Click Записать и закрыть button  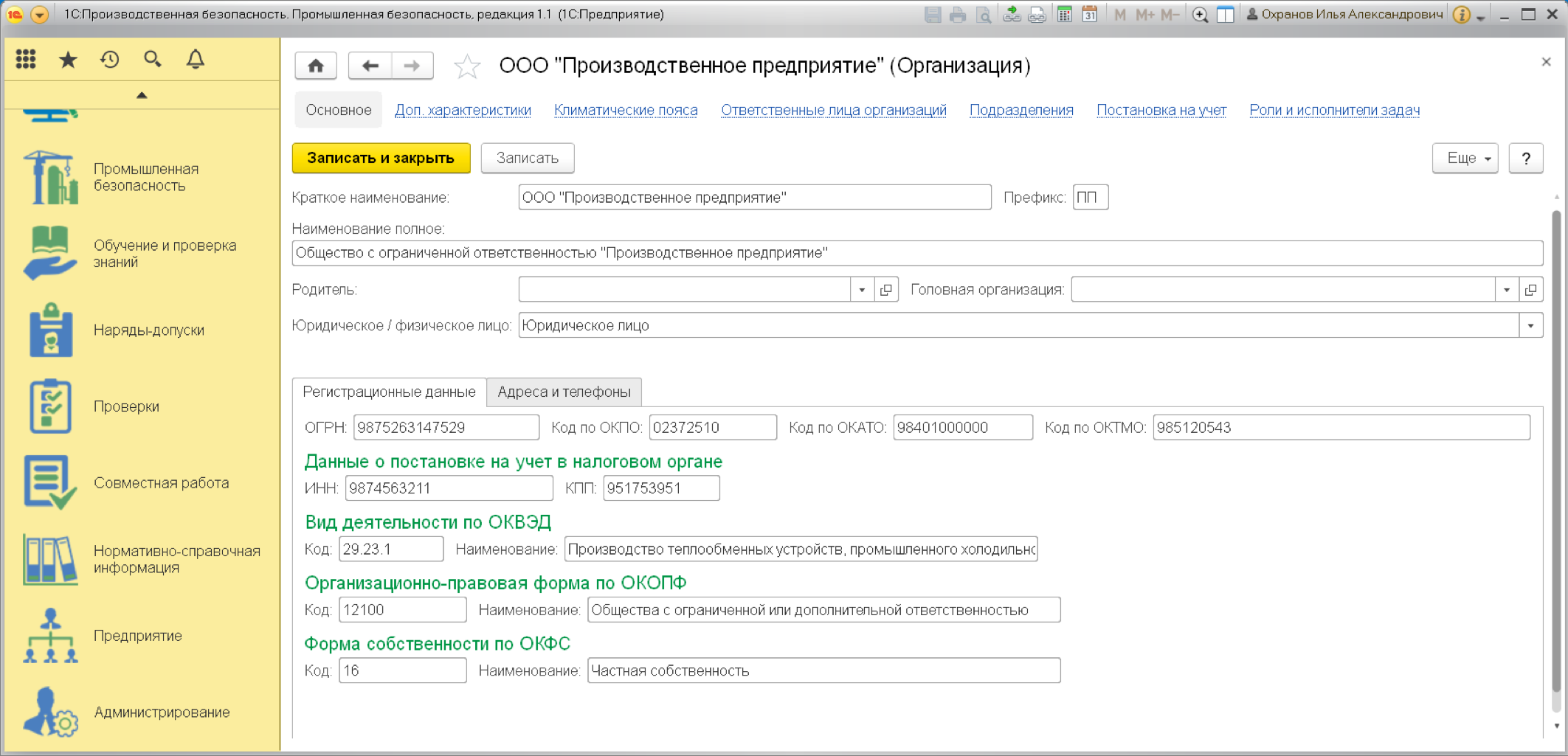pyautogui.click(x=381, y=158)
